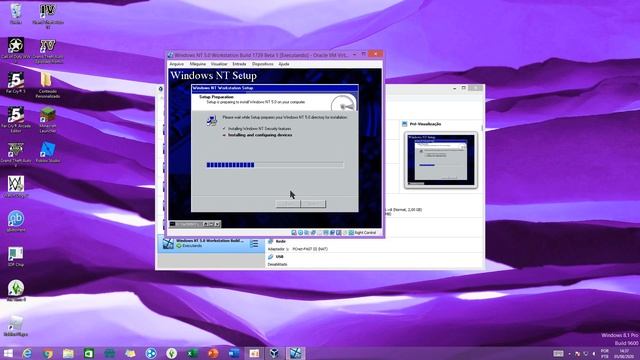Click the Pré-Visualização thumbnail in VirtualBox Manager
This screenshot has height=360, width=640.
[x=441, y=160]
